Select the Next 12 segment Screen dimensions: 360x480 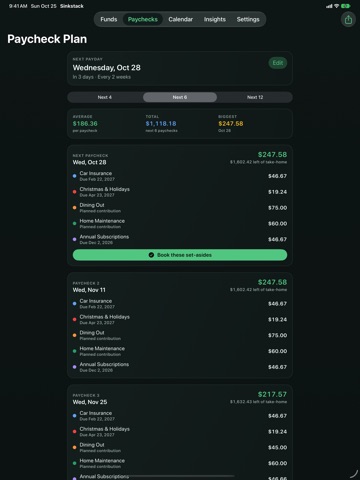click(x=255, y=97)
